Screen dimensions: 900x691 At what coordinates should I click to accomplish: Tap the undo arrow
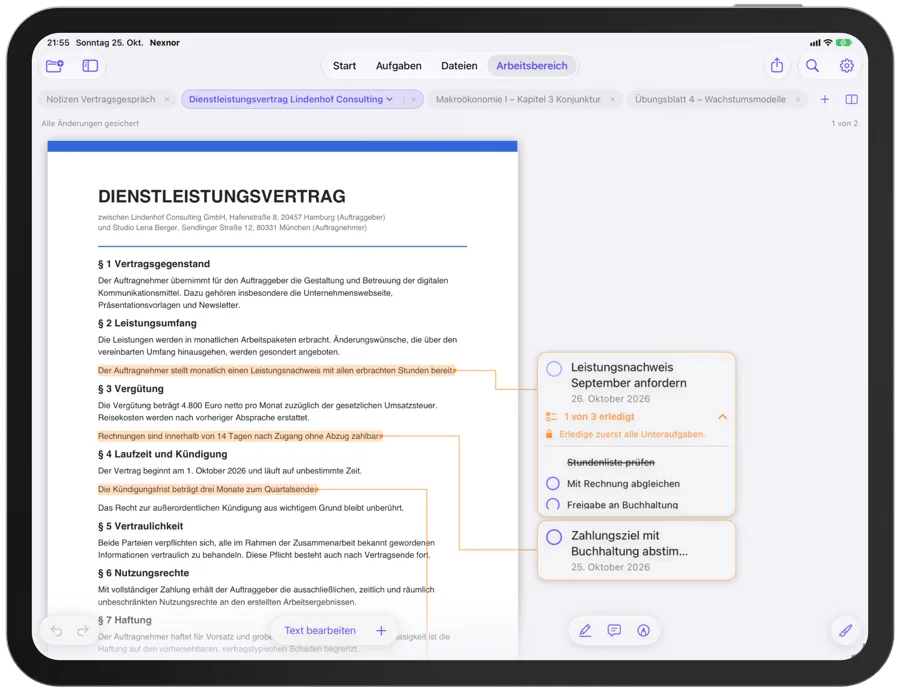[x=56, y=631]
